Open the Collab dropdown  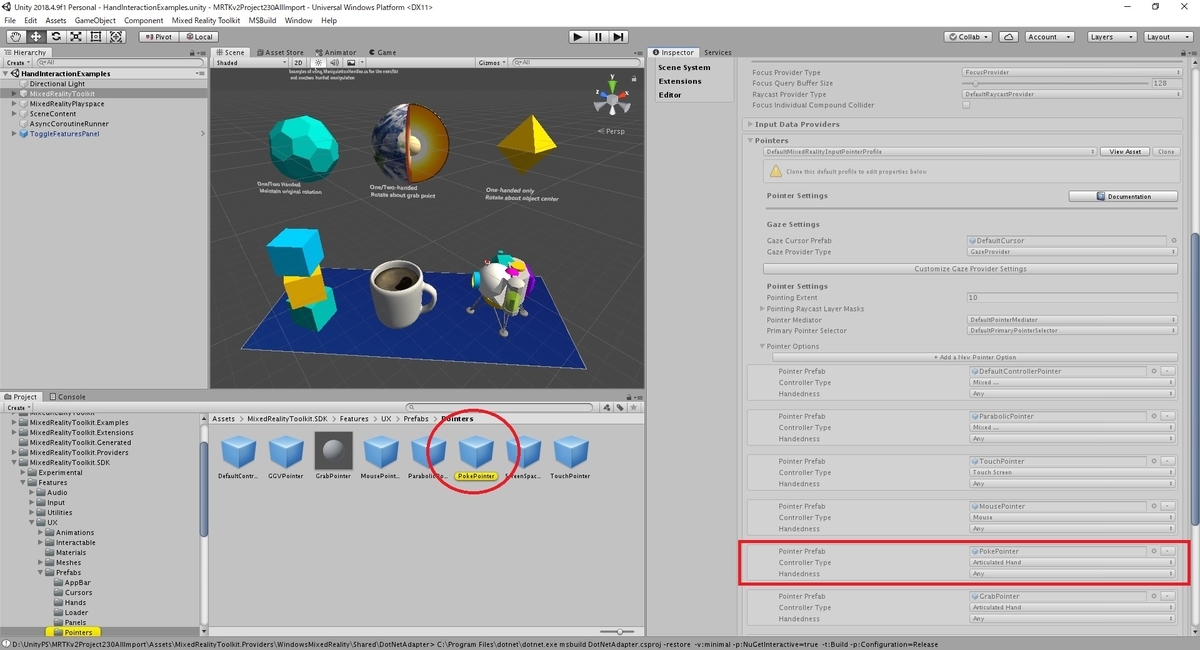click(x=969, y=36)
